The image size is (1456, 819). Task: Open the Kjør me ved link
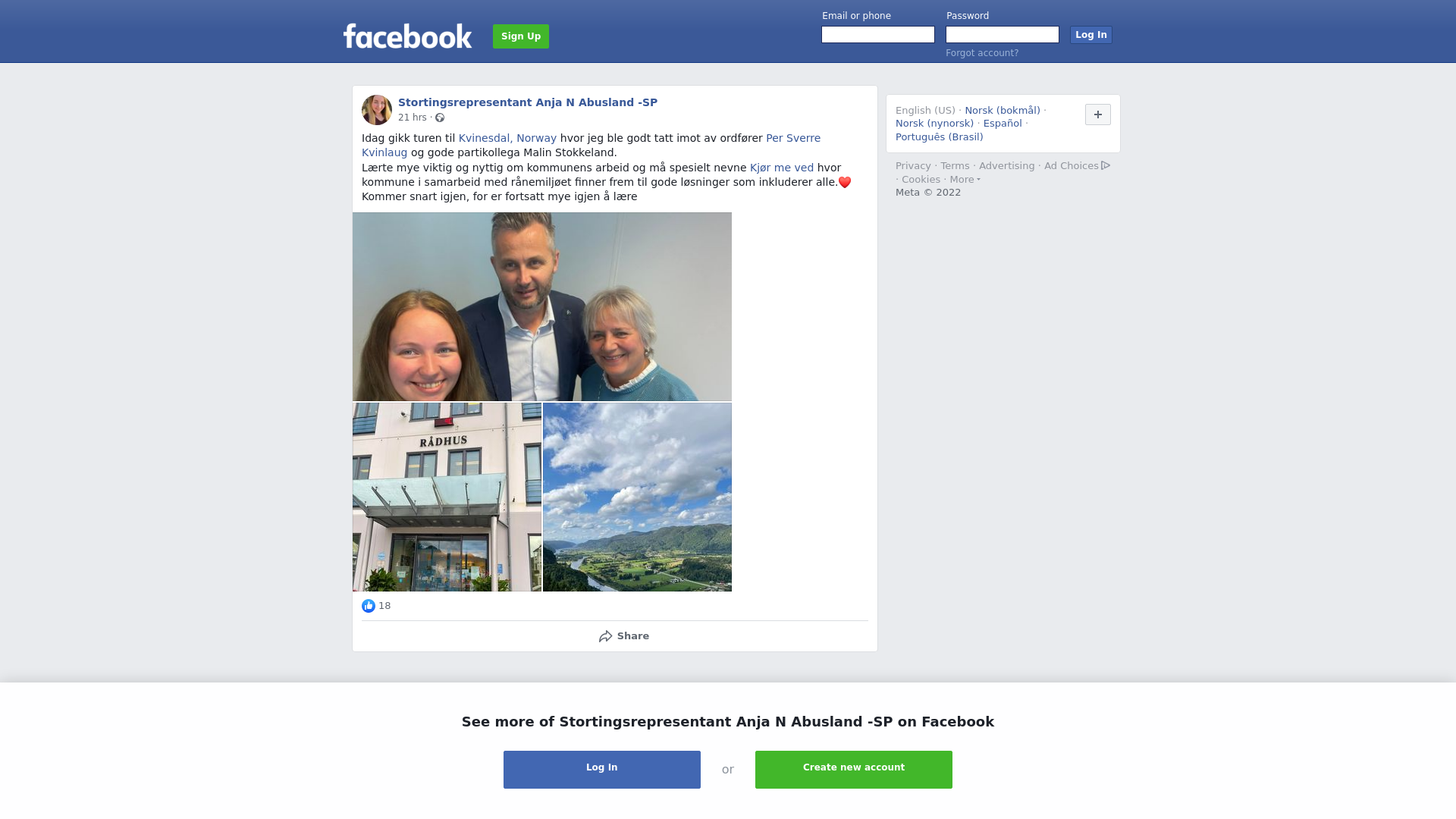coord(782,168)
